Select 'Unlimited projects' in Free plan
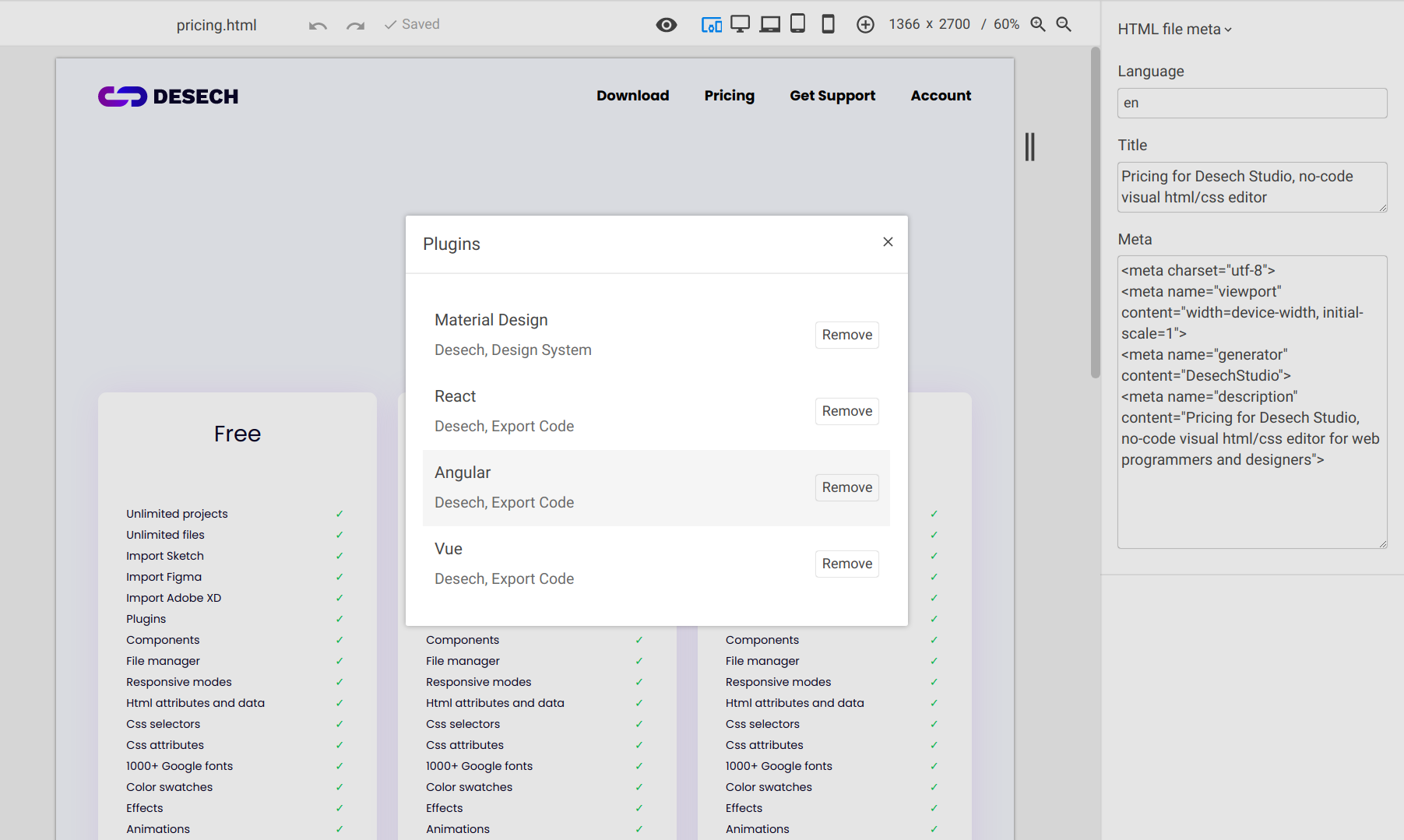Viewport: 1404px width, 840px height. click(x=177, y=514)
